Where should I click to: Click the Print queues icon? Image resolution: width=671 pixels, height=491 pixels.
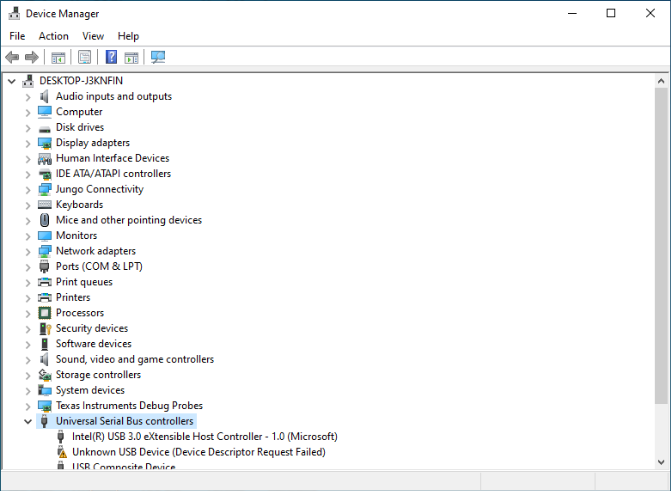[x=45, y=282]
